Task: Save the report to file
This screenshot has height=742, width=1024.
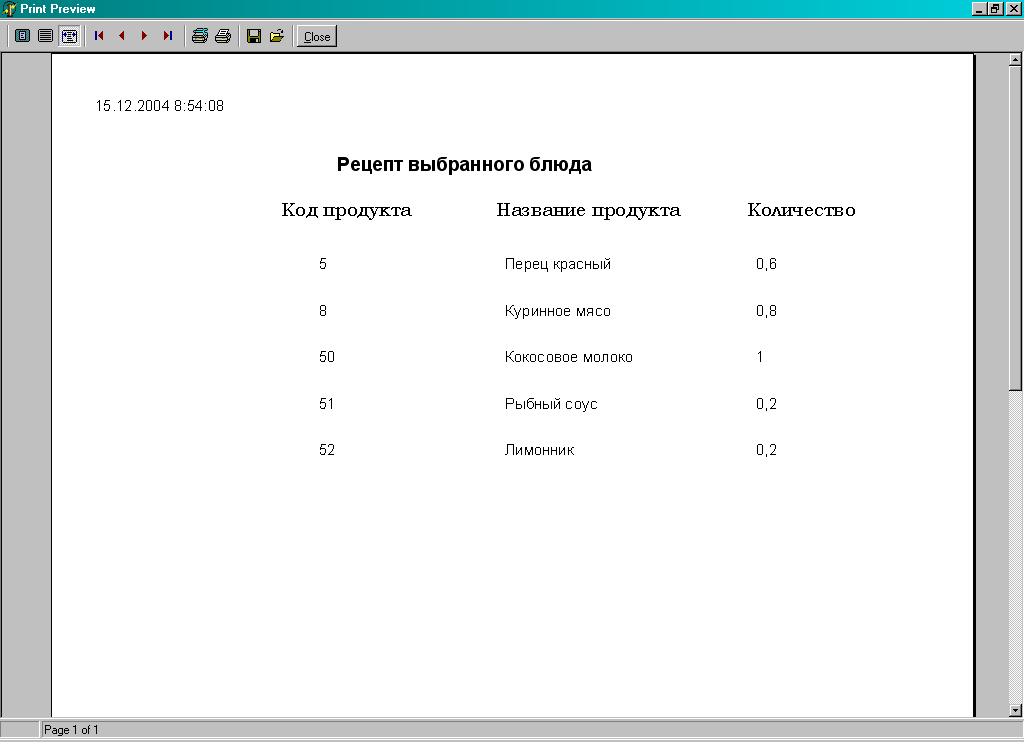Action: pyautogui.click(x=254, y=36)
